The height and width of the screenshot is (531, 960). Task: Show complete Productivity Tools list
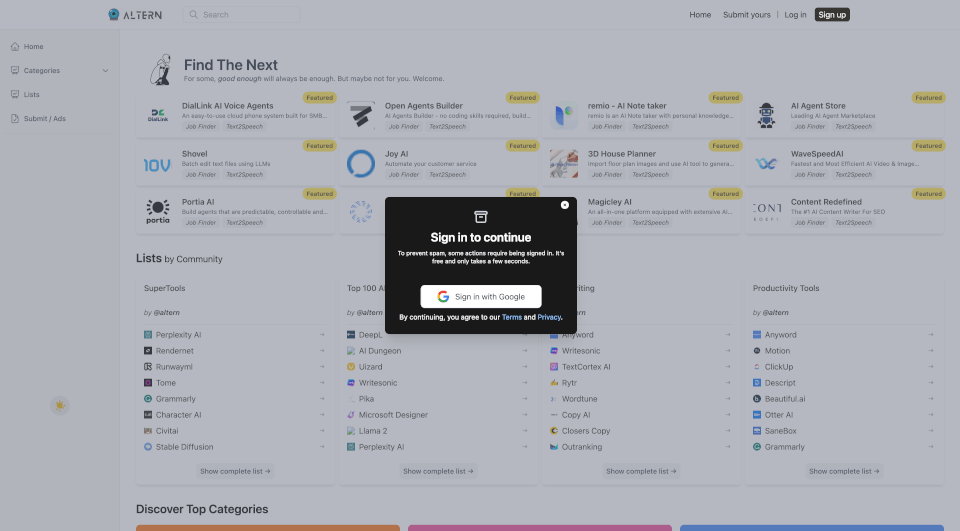coord(844,471)
